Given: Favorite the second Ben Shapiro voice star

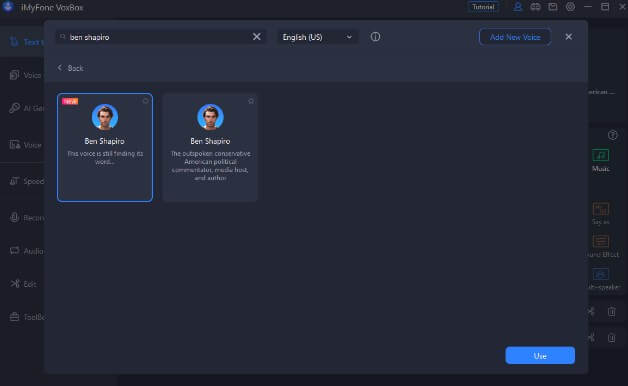Looking at the screenshot, I should point(251,101).
